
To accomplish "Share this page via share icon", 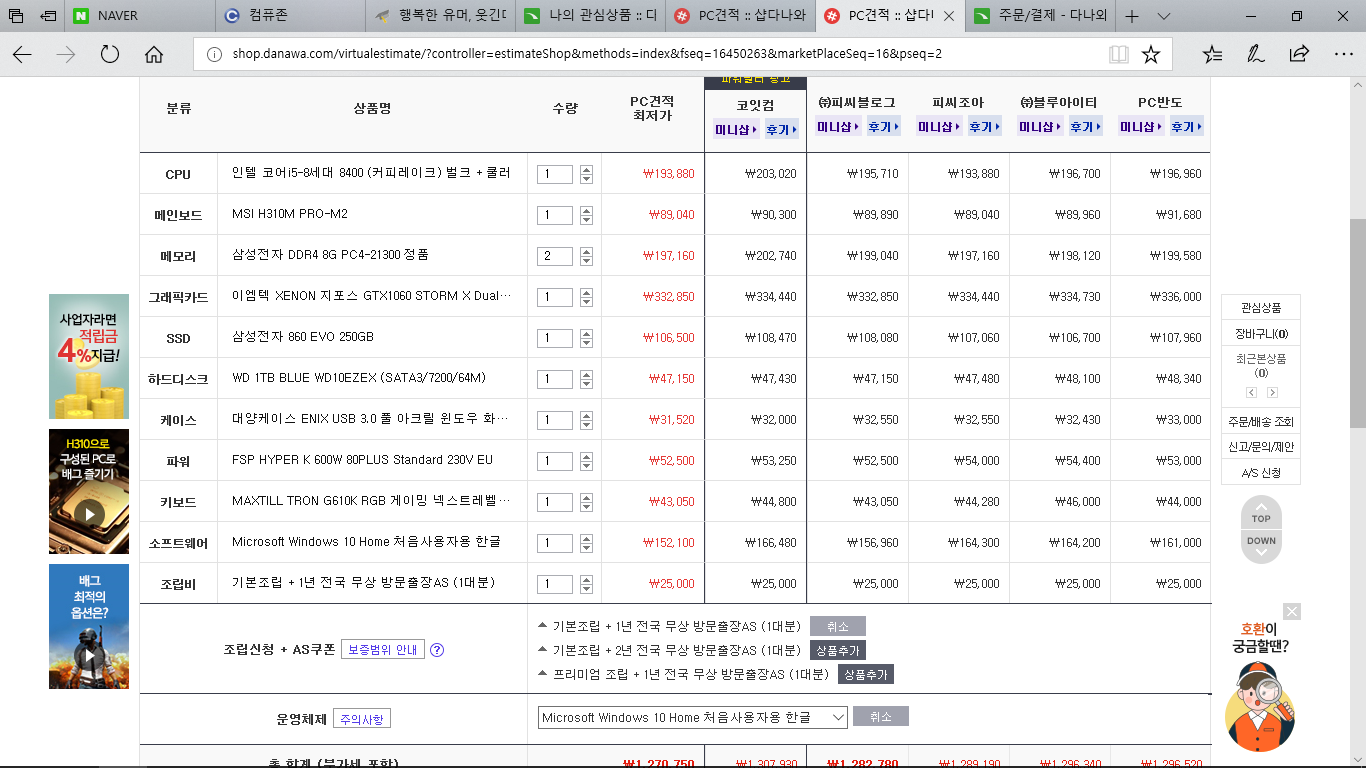I will [1299, 54].
